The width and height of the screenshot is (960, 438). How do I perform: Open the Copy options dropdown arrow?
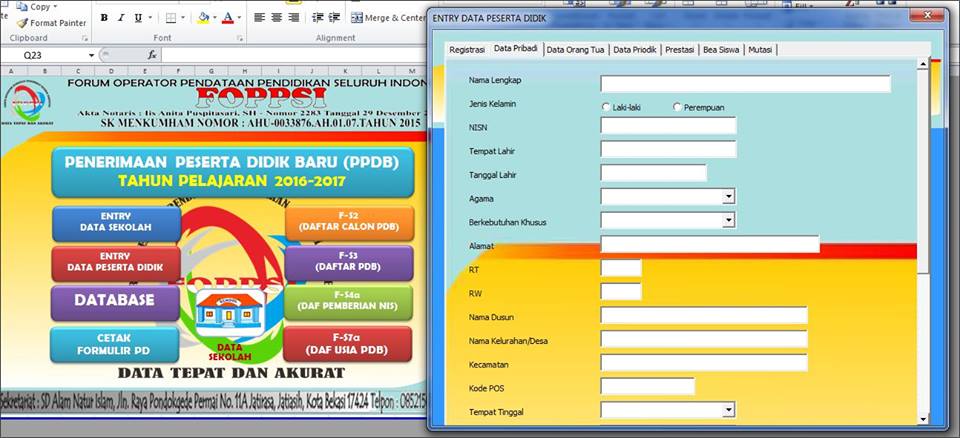[55, 7]
